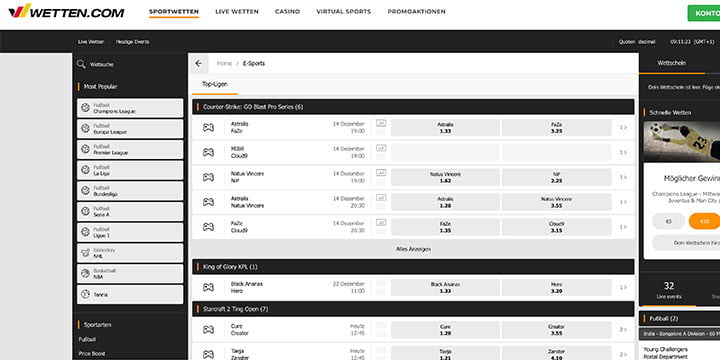Image resolution: width=720 pixels, height=360 pixels.
Task: Click the Serie A football icon
Action: (85, 211)
